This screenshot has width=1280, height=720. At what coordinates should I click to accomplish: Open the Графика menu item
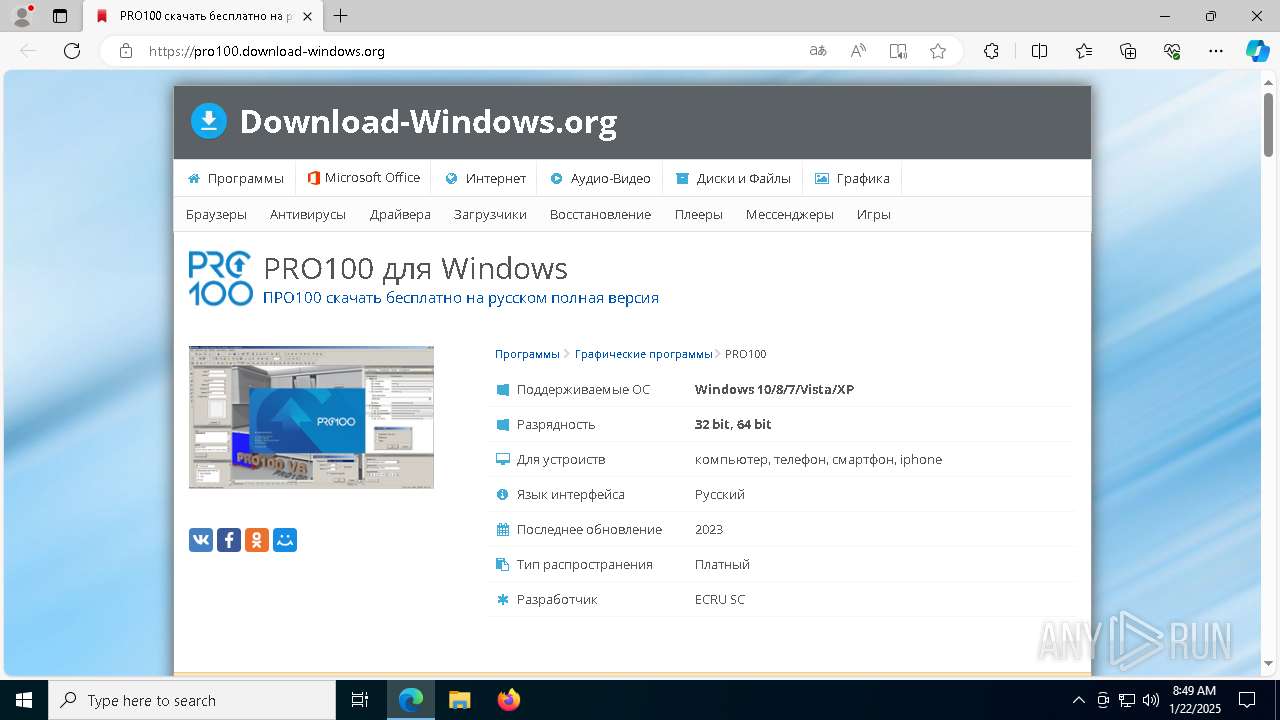[852, 178]
